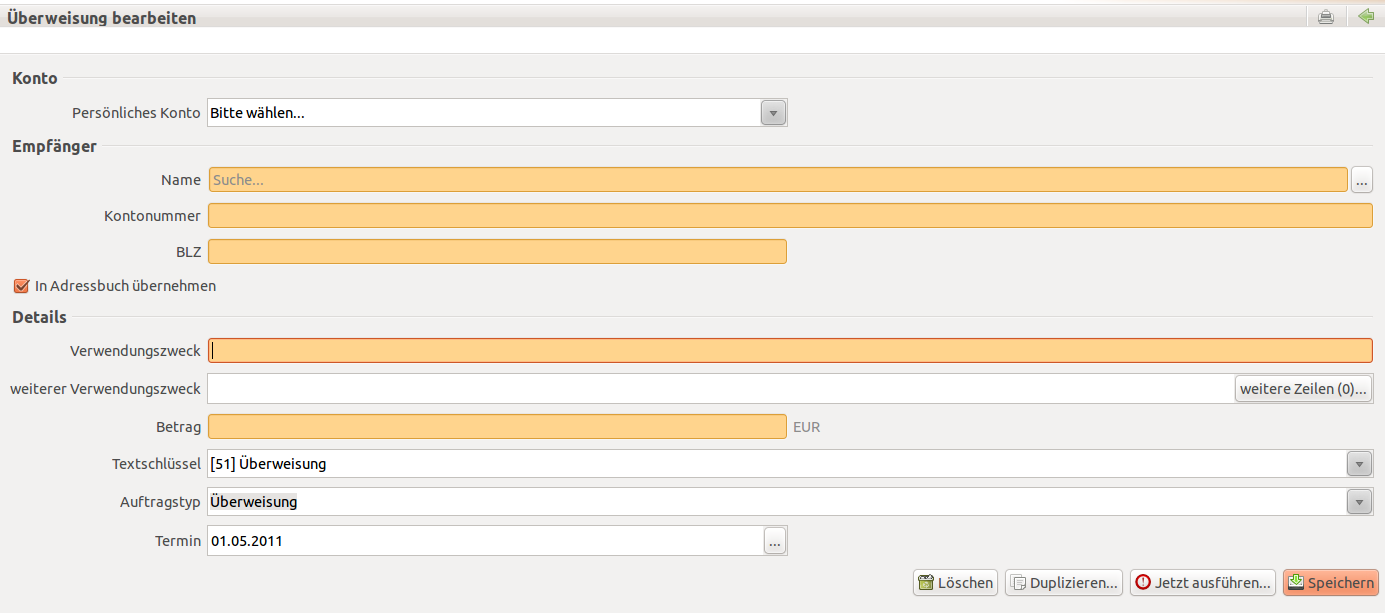The image size is (1385, 613).
Task: Click into the BLZ field
Action: pyautogui.click(x=497, y=252)
